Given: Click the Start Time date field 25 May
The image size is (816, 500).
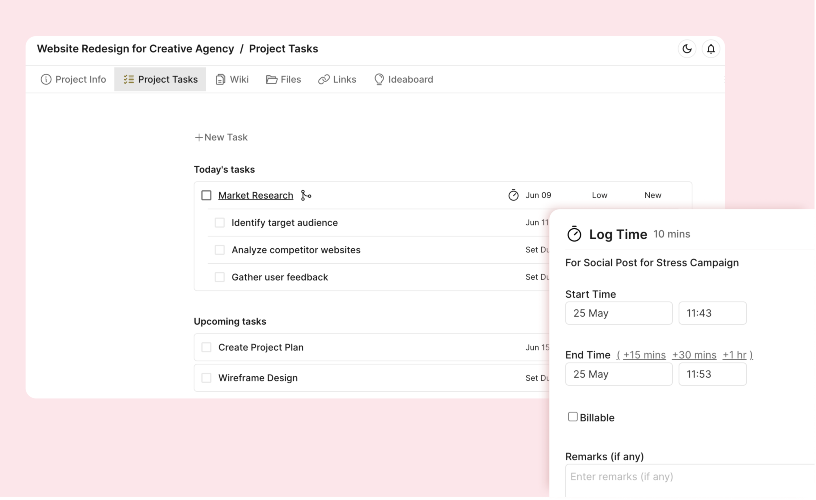Looking at the screenshot, I should [619, 313].
